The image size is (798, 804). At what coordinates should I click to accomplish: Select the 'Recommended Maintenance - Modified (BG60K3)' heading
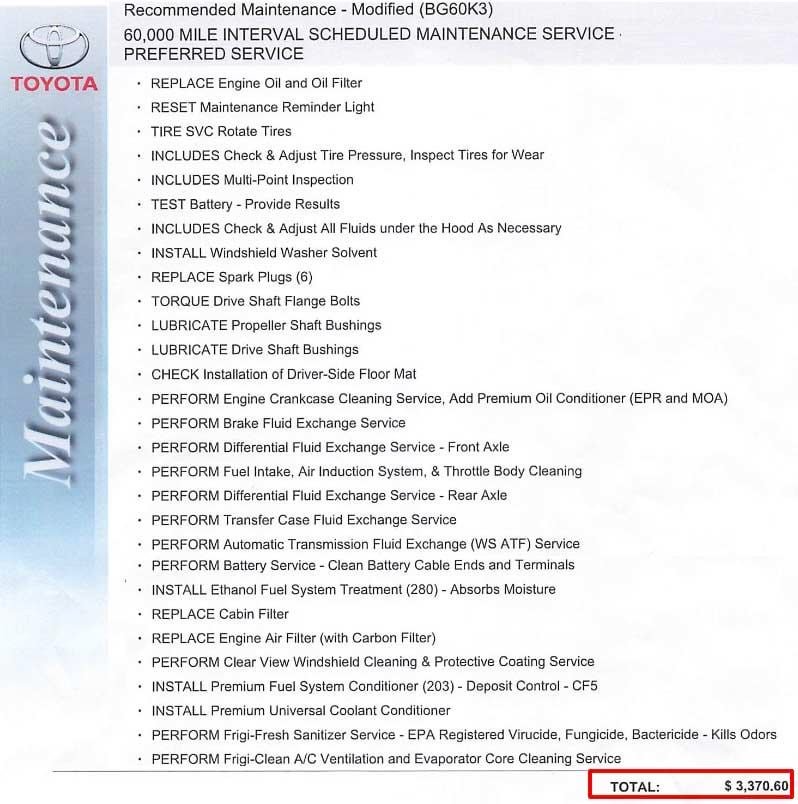(x=308, y=9)
